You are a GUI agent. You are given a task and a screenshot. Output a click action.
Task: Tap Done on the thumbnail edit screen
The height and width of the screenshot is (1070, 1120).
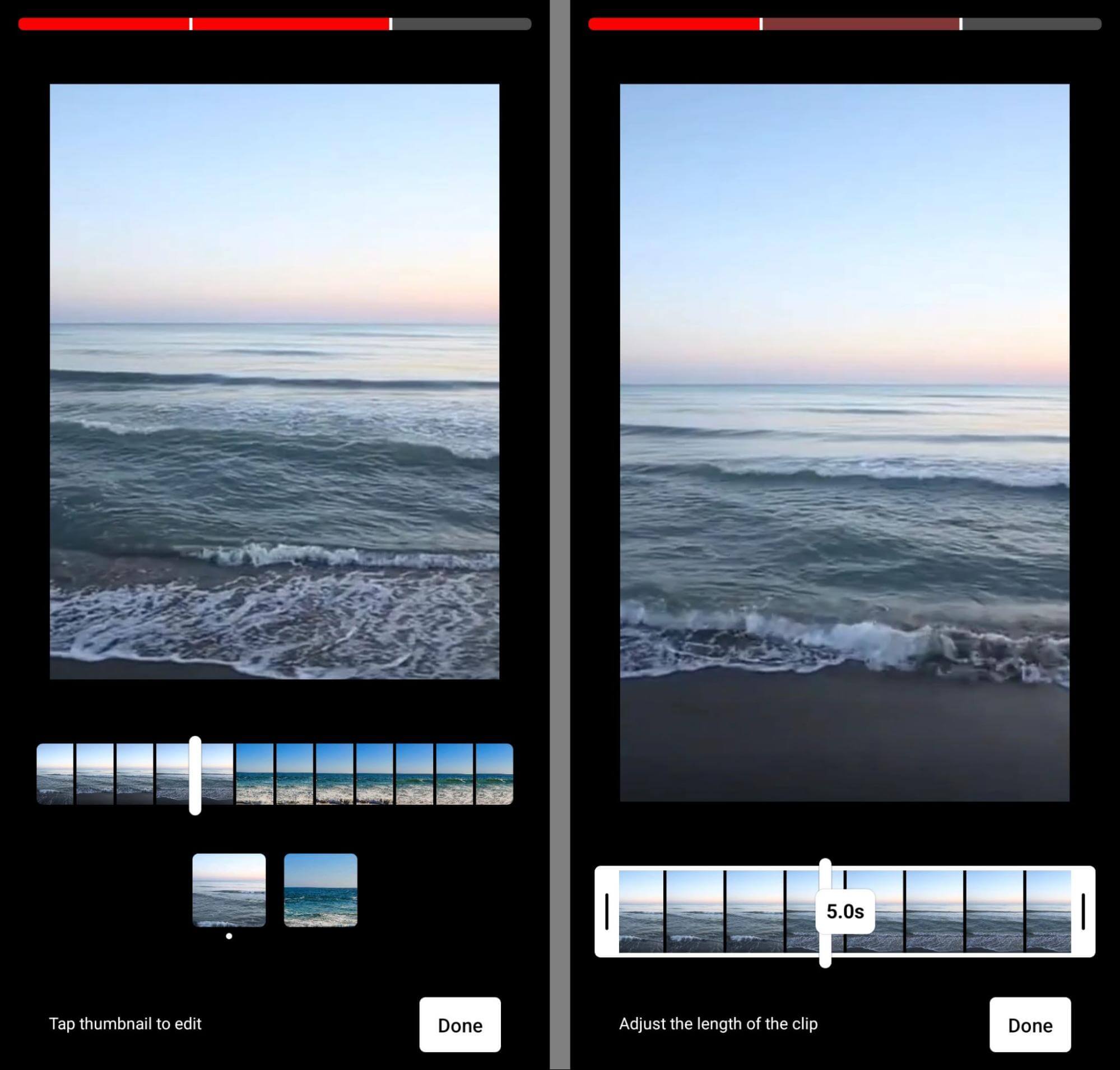coord(459,1025)
